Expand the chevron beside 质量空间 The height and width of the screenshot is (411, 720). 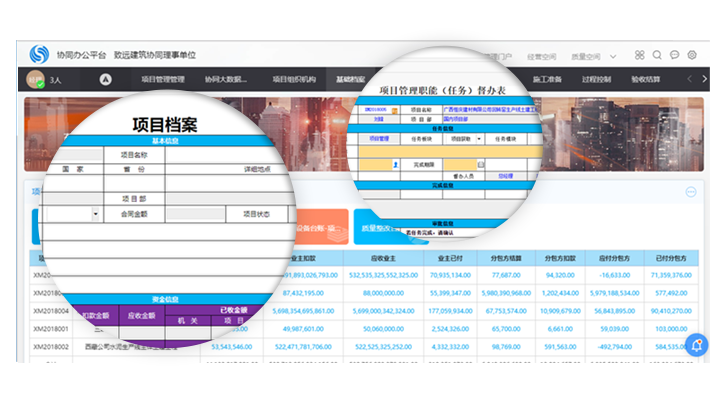click(613, 56)
